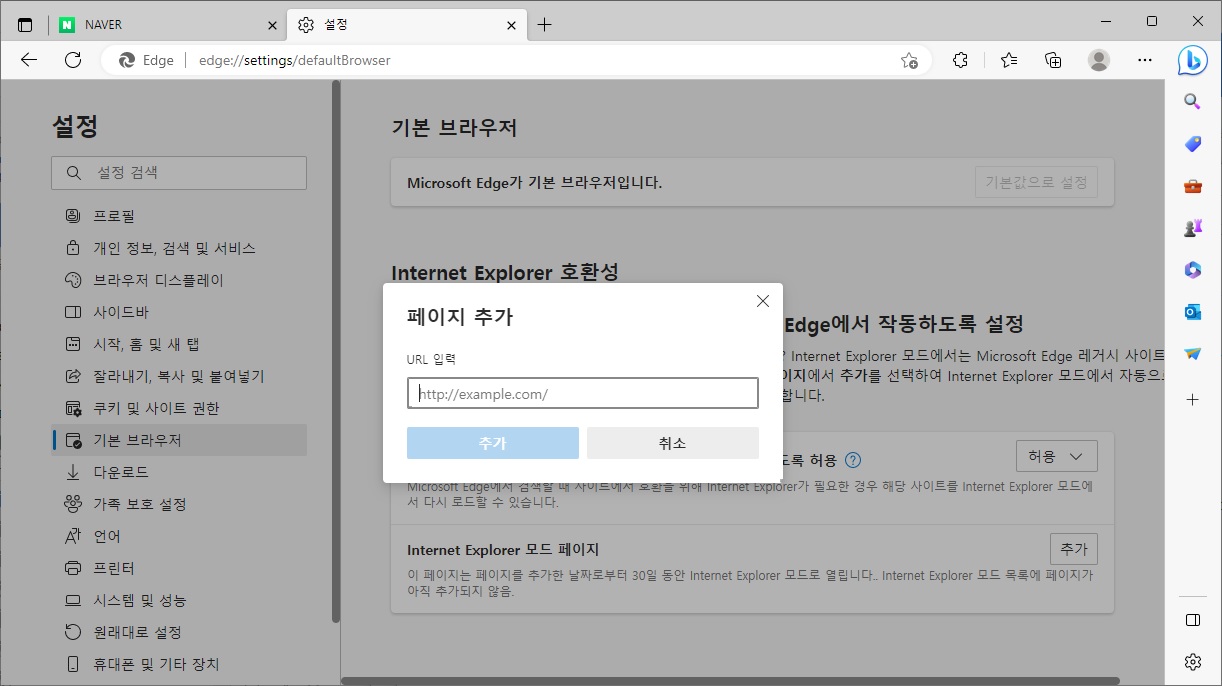Open the profile avatar icon

point(1099,60)
